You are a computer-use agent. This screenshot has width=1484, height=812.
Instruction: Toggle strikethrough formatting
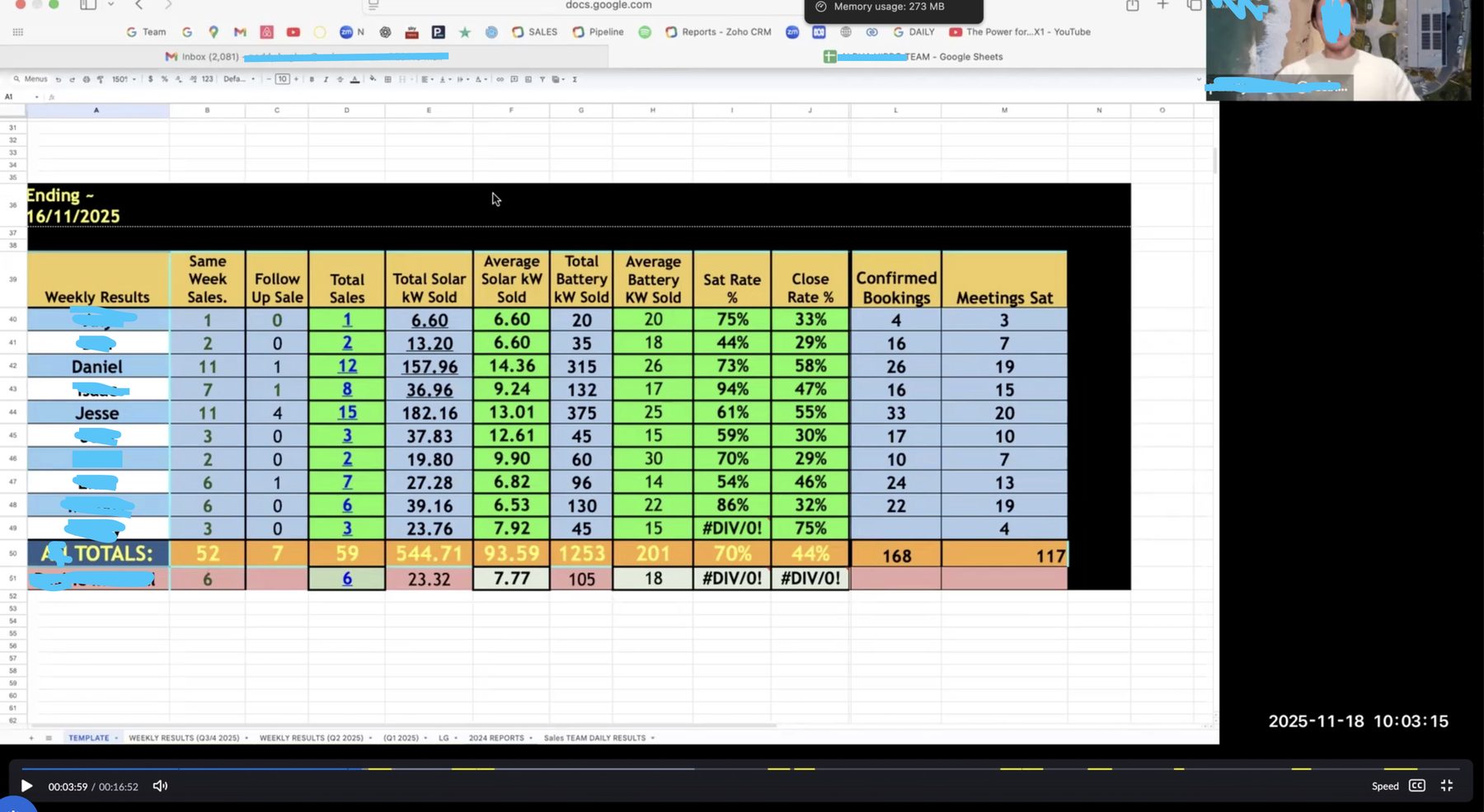tap(340, 79)
